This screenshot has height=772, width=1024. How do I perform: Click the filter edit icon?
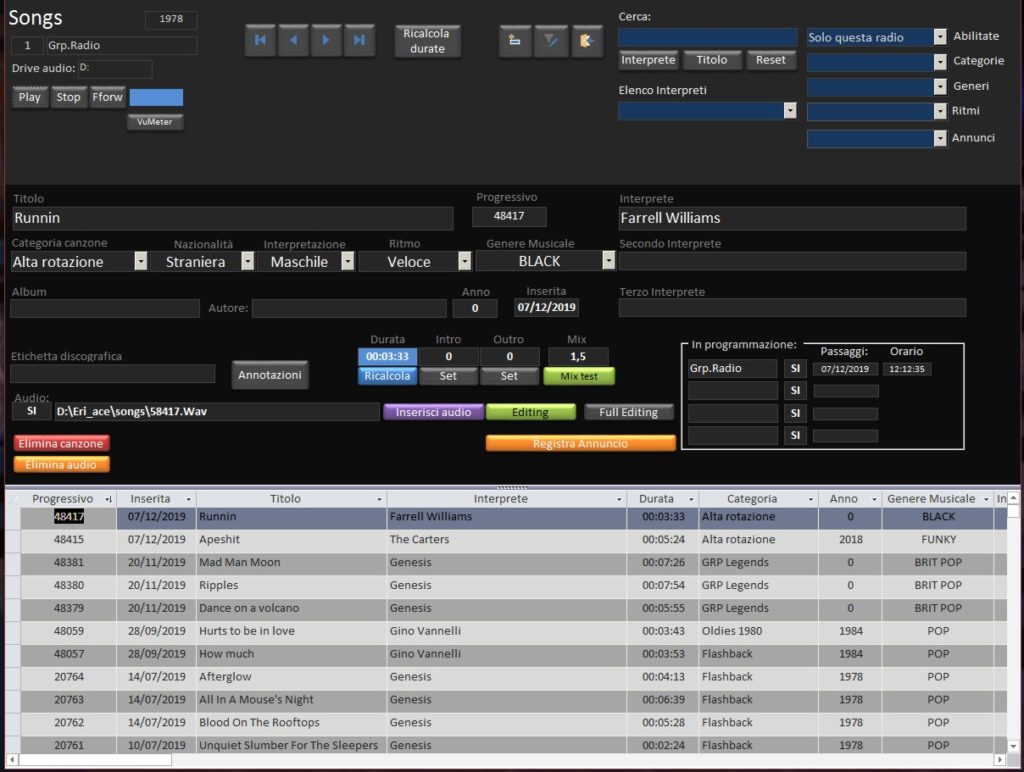tap(551, 41)
